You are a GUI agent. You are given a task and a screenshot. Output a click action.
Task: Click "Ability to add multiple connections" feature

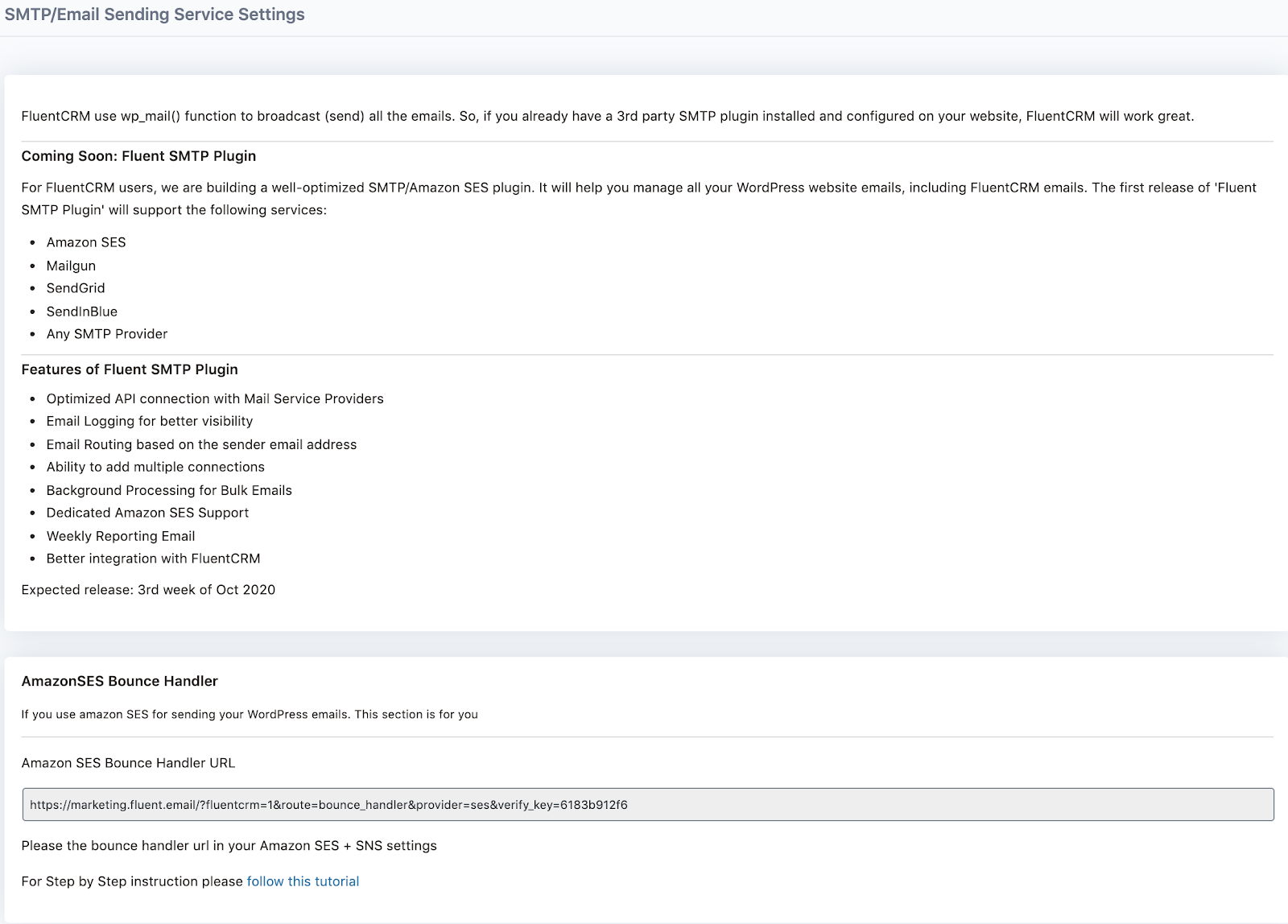coord(155,467)
